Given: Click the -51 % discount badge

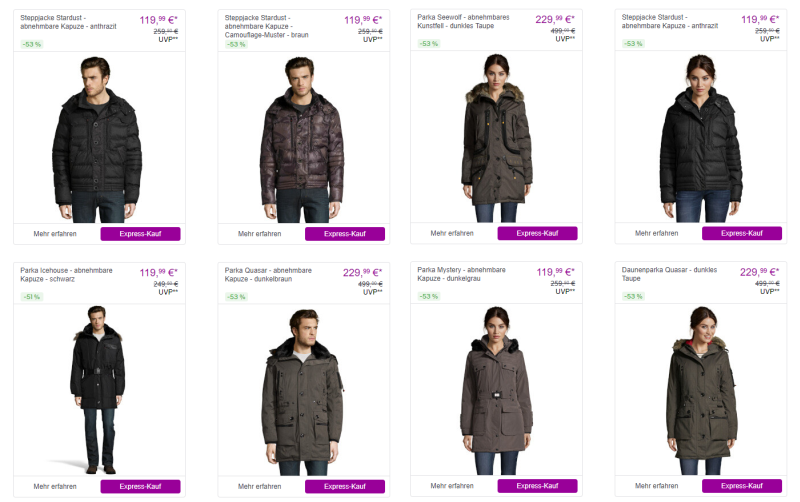Looking at the screenshot, I should (x=32, y=296).
